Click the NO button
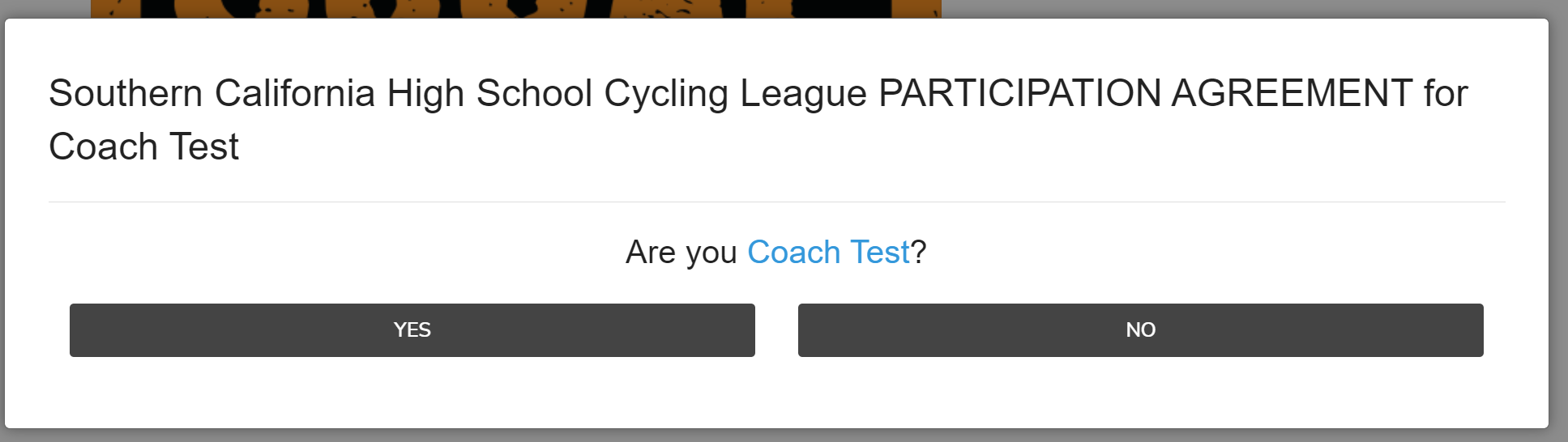The height and width of the screenshot is (442, 1568). click(1140, 330)
